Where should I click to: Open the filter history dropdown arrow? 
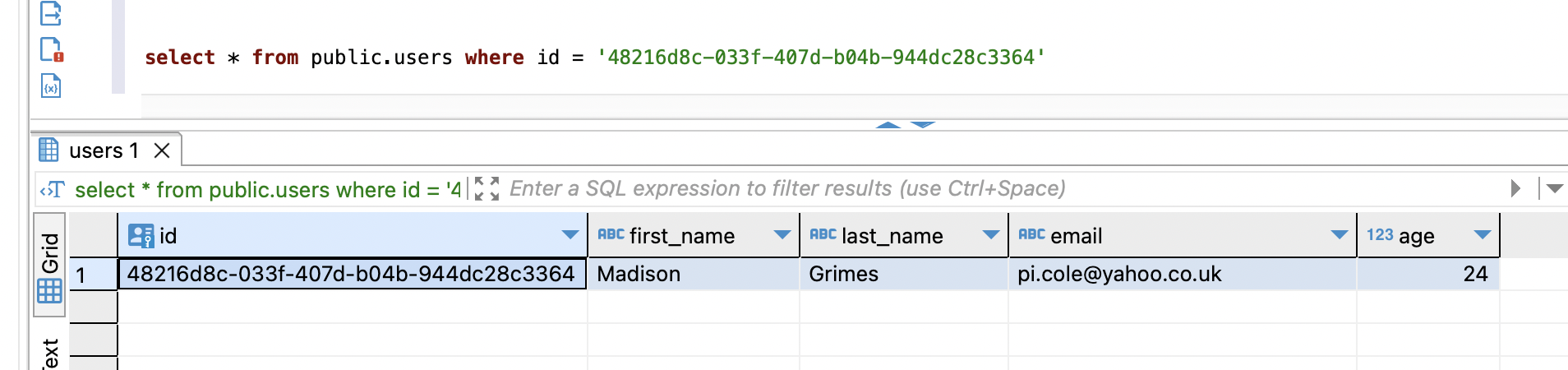(1554, 188)
